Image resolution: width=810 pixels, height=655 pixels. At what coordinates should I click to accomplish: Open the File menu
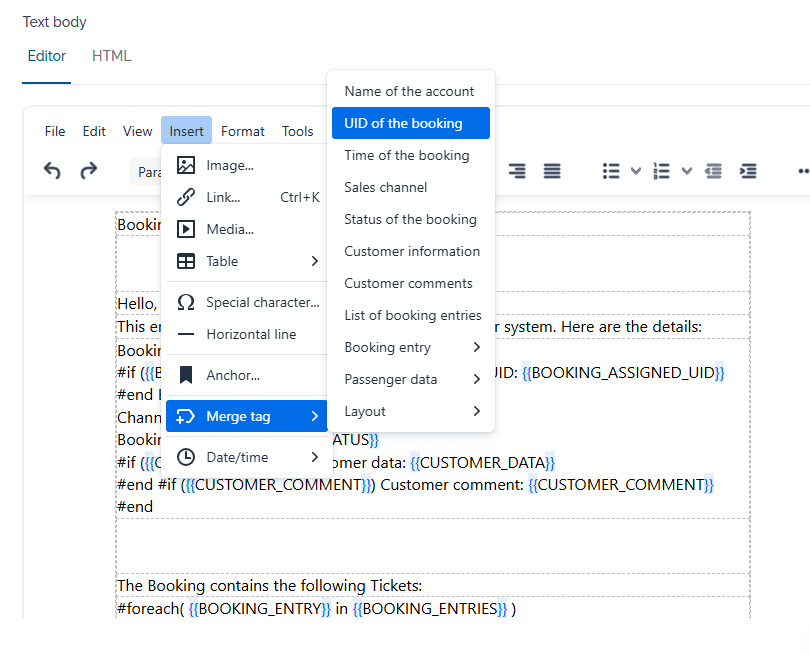pos(55,131)
